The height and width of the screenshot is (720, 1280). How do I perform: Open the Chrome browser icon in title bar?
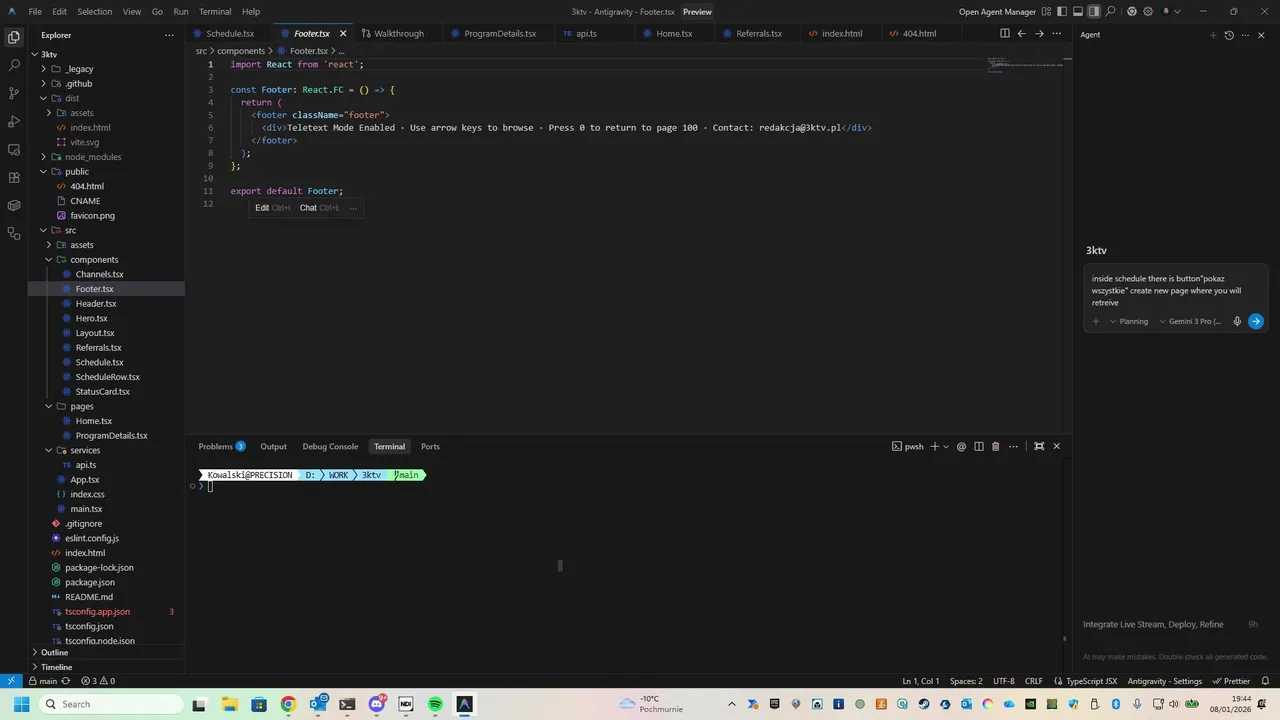click(x=1132, y=11)
